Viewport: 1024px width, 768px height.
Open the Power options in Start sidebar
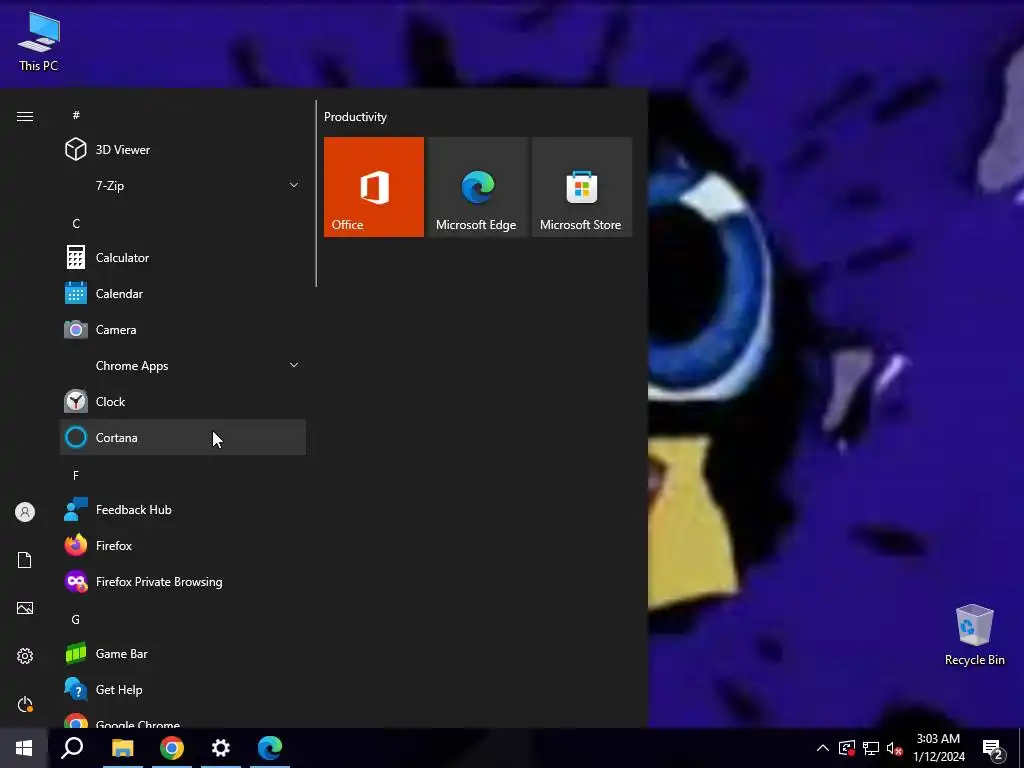click(x=25, y=704)
